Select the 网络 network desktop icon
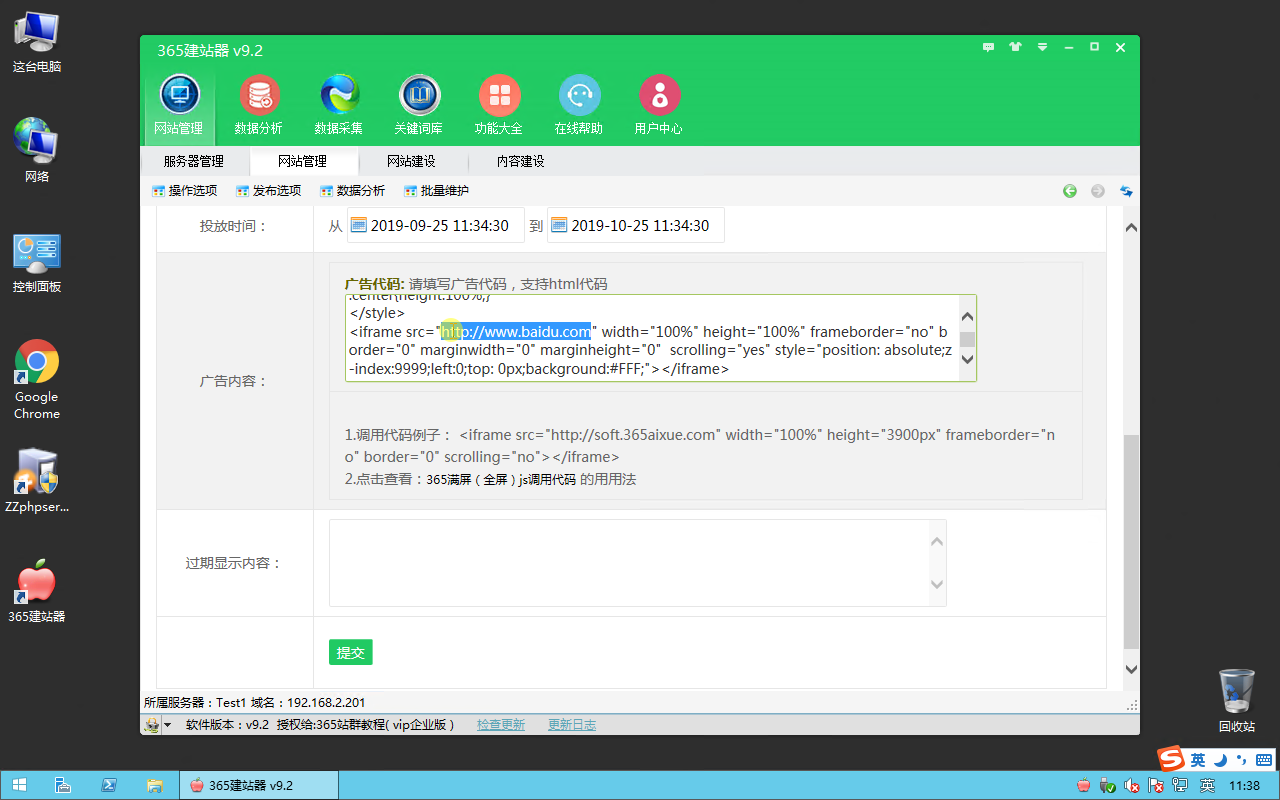This screenshot has height=800, width=1280. pos(37,151)
